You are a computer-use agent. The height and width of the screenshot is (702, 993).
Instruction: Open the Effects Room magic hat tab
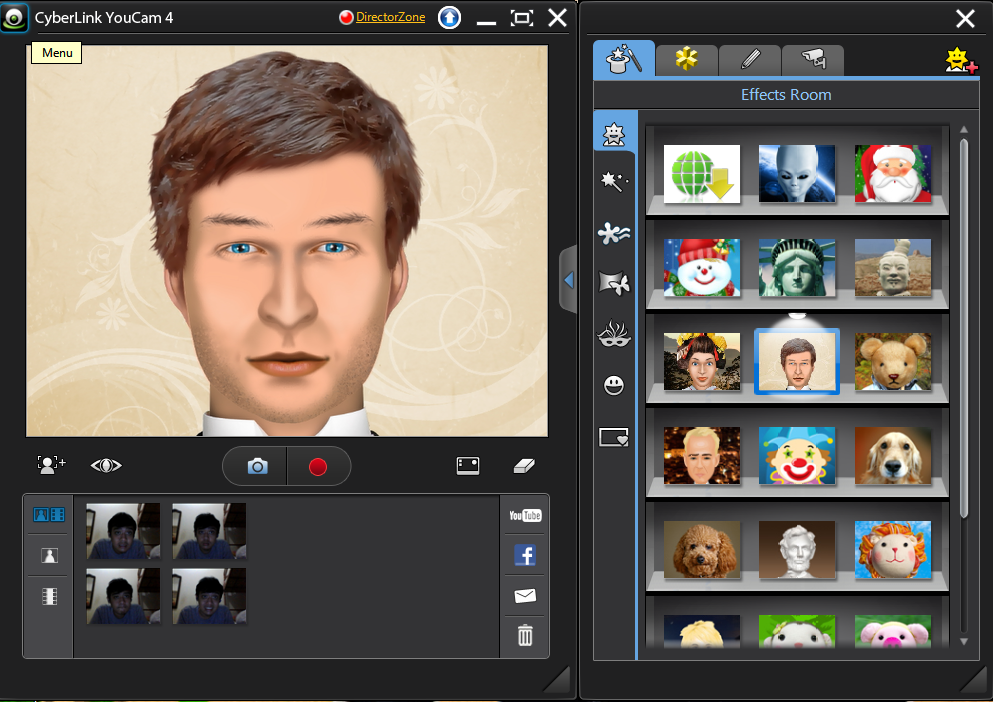[624, 59]
